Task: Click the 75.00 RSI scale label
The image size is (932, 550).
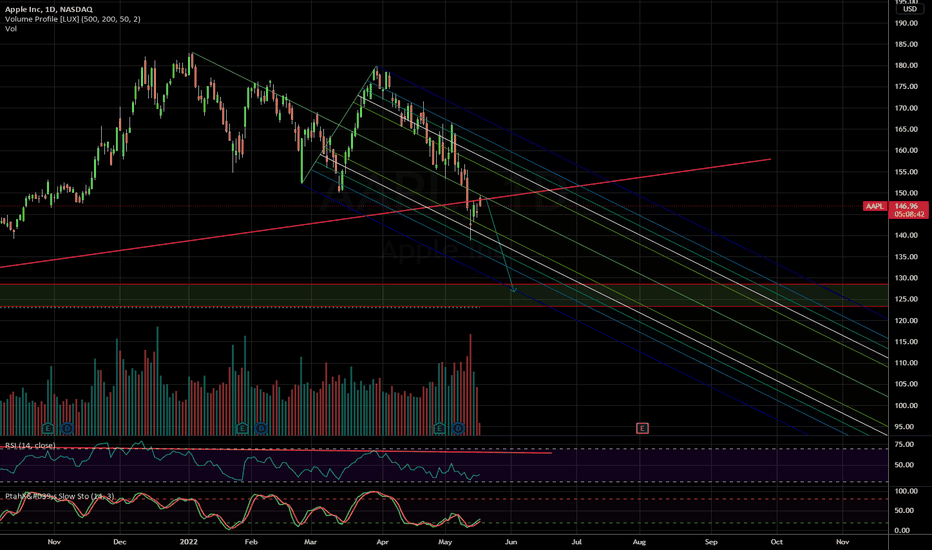Action: point(904,445)
